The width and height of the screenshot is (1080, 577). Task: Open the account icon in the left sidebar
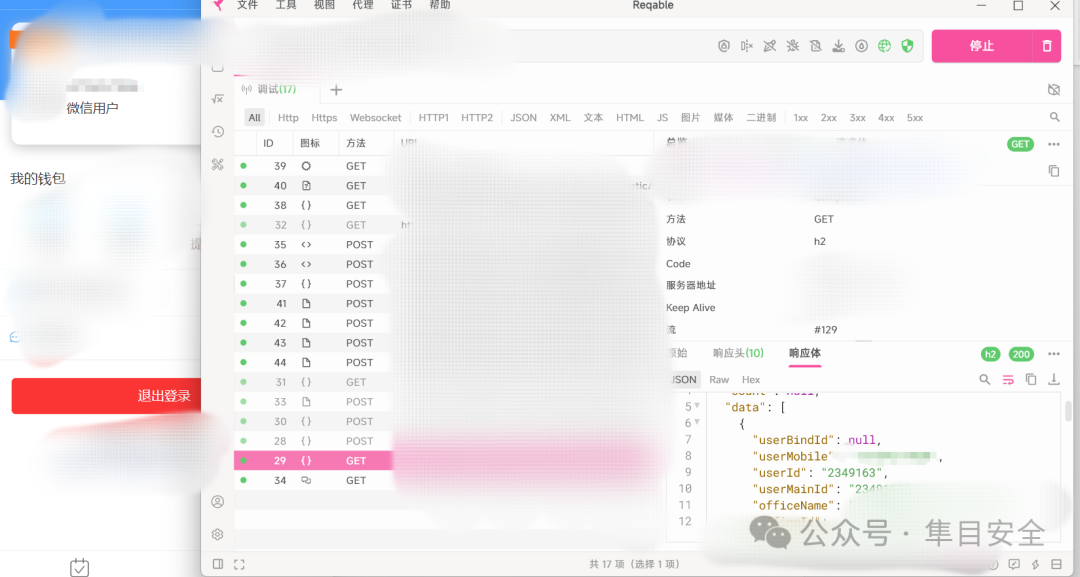218,502
